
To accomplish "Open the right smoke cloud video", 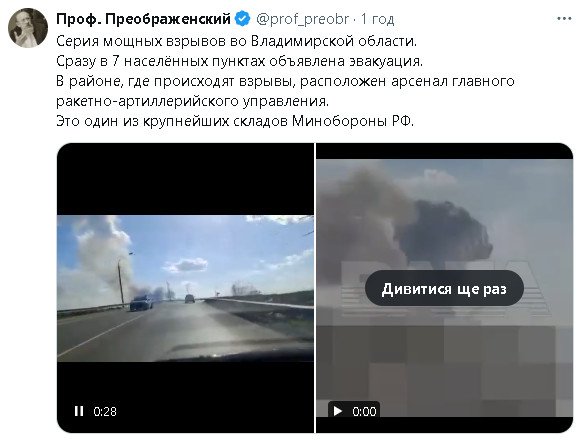I will [x=444, y=288].
